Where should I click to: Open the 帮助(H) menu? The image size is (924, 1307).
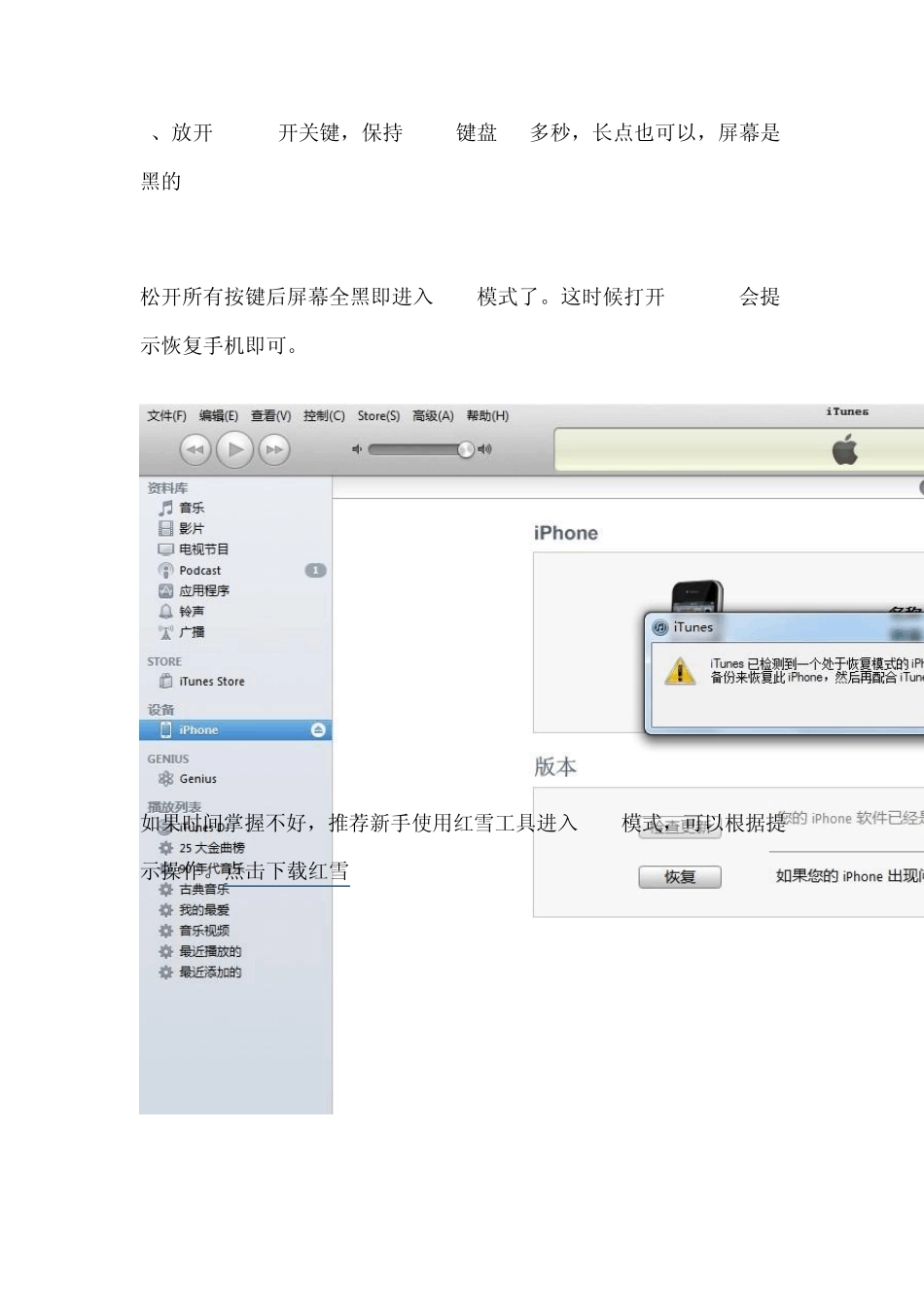(x=487, y=416)
